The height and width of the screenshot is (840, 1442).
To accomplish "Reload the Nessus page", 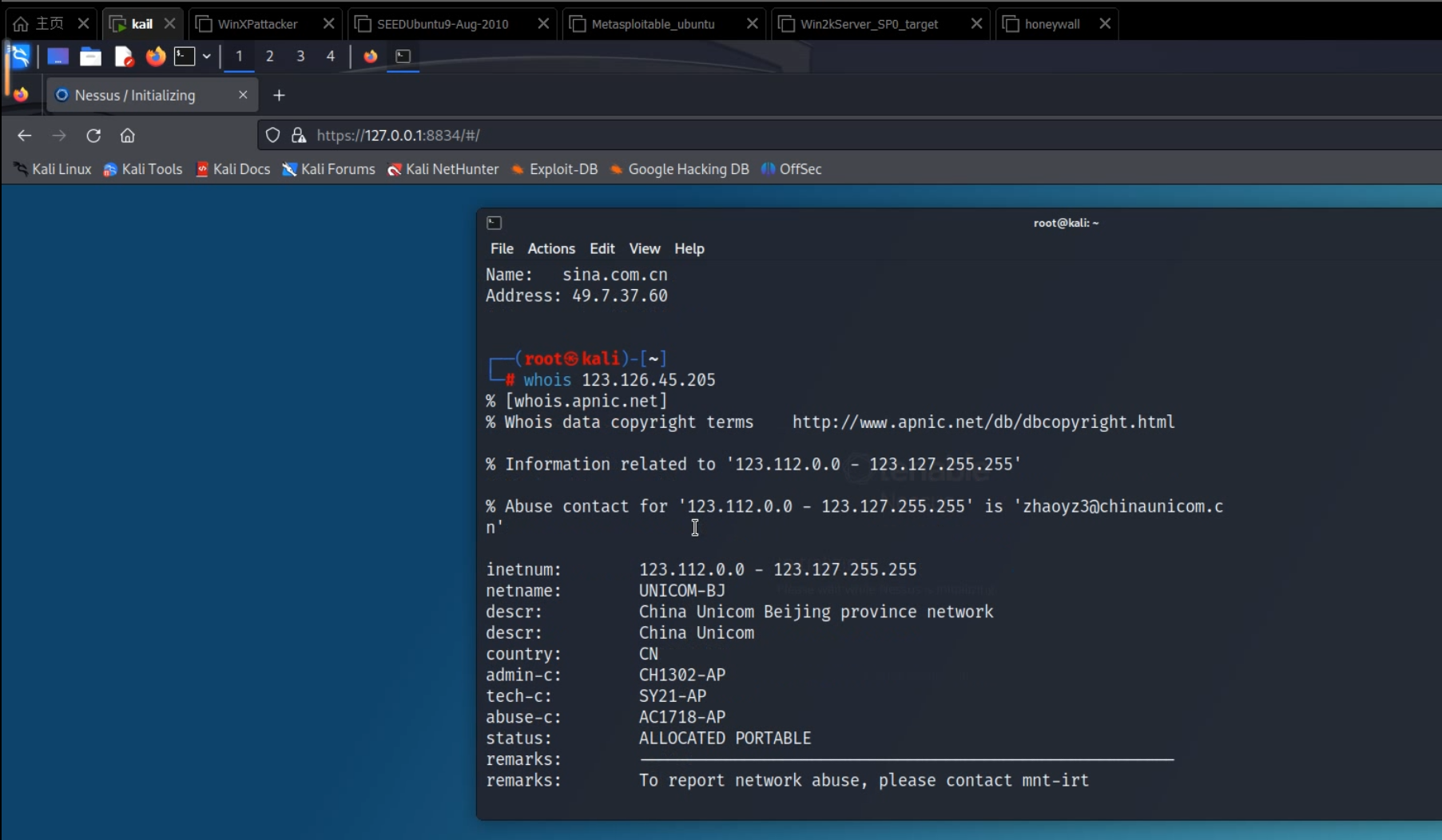I will pos(93,136).
